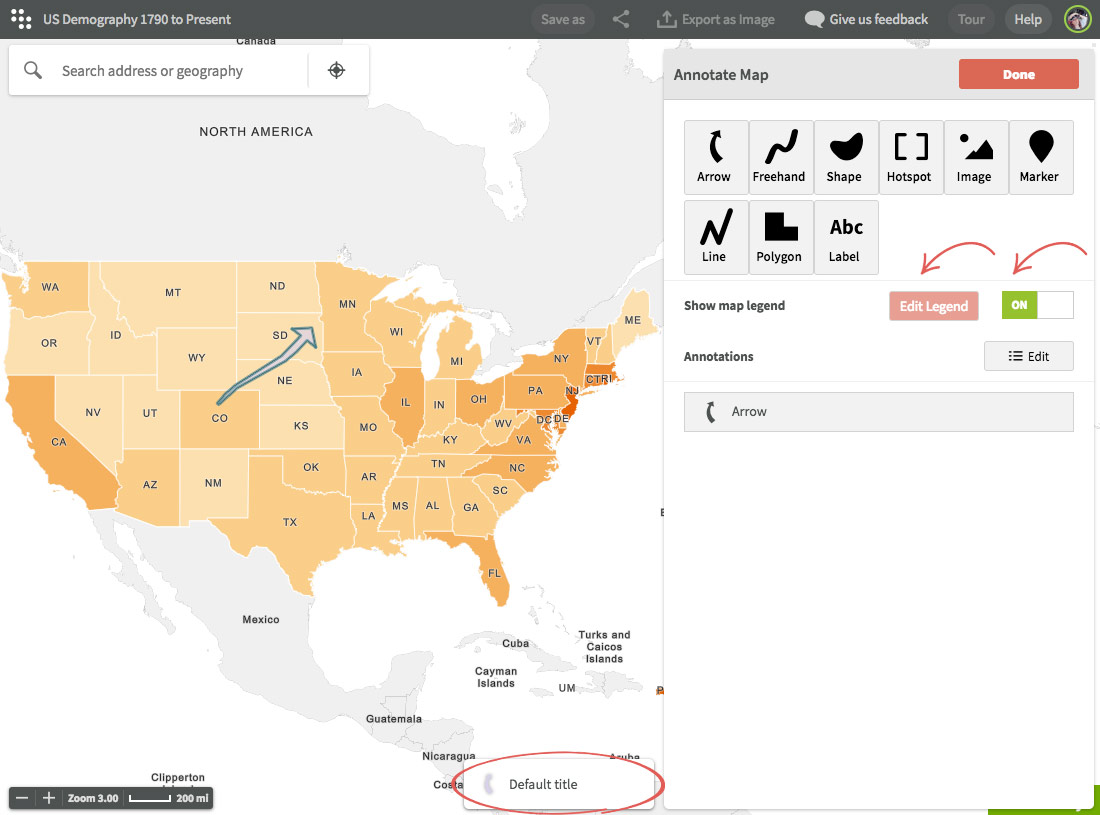1100x815 pixels.
Task: Click the IL state label
Action: tap(405, 403)
